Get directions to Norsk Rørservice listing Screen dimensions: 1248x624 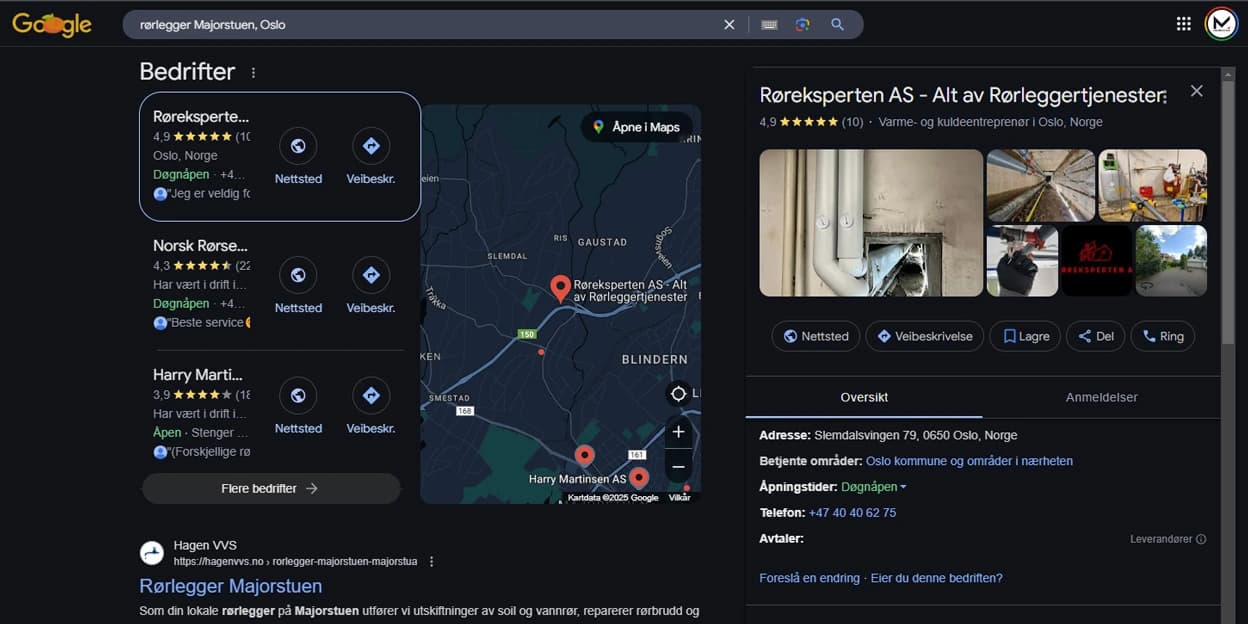(x=371, y=275)
